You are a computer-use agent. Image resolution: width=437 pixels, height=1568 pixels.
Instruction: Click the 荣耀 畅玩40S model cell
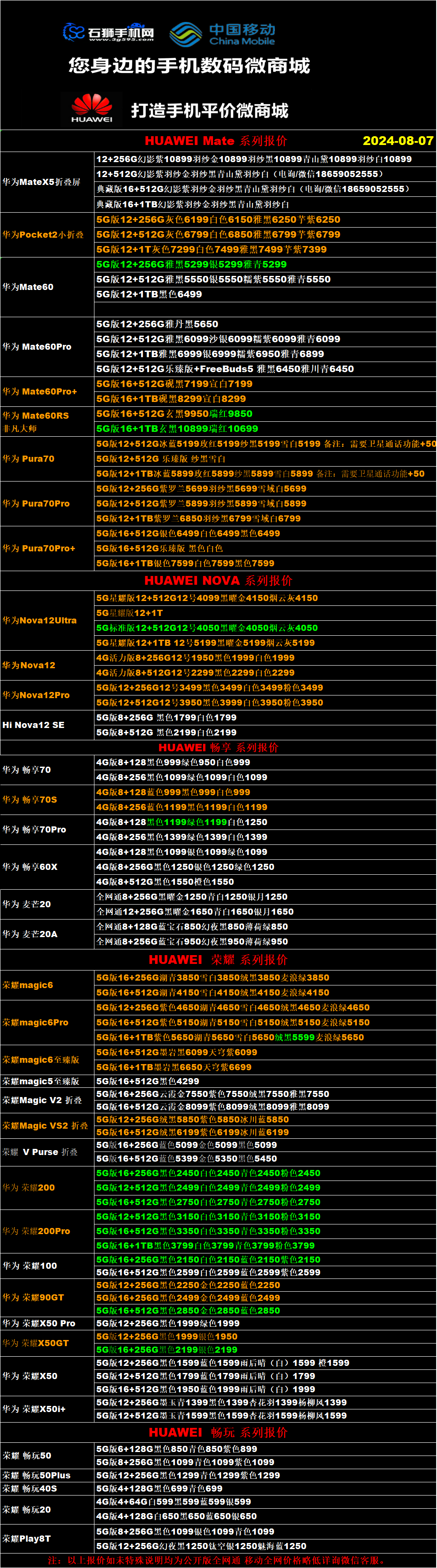(47, 1488)
